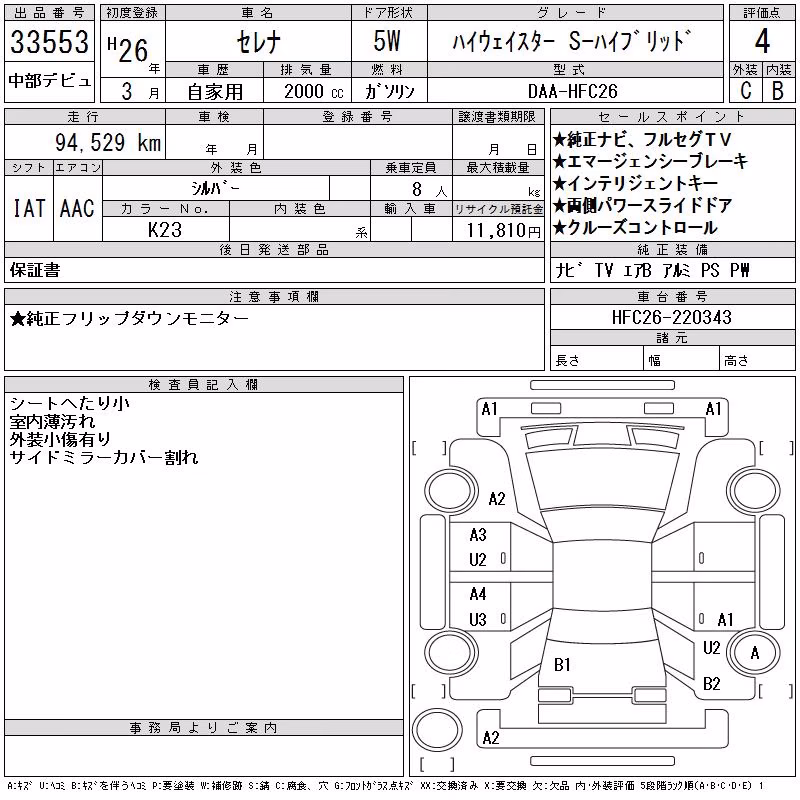Click the car name セレナ
The width and height of the screenshot is (800, 800).
(259, 42)
